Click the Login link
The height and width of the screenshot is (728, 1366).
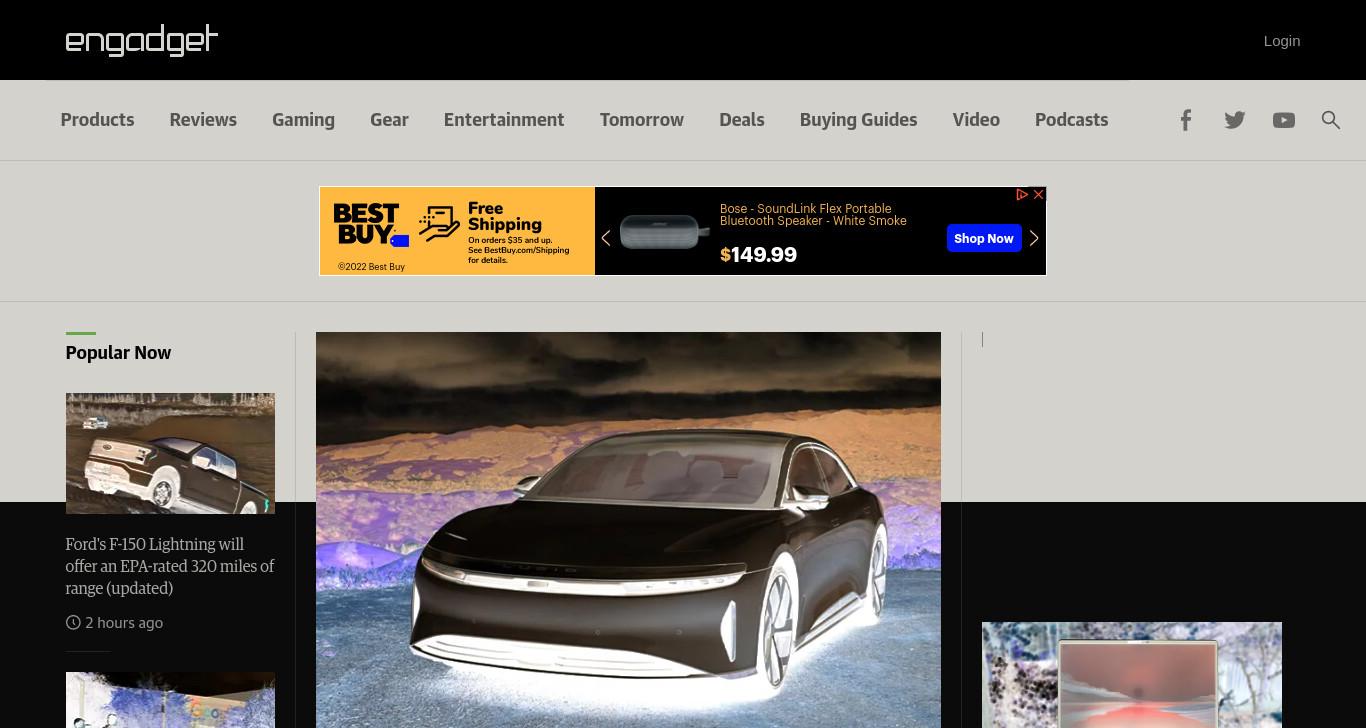[1282, 41]
